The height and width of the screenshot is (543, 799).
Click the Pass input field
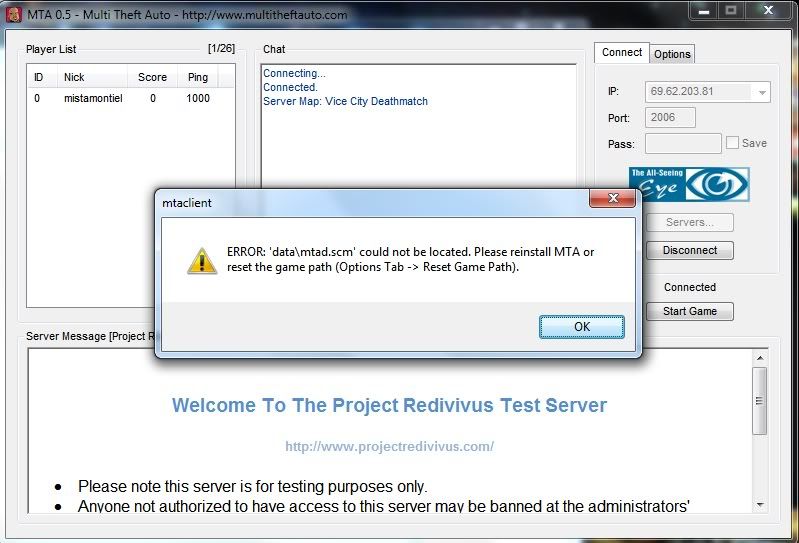(683, 144)
